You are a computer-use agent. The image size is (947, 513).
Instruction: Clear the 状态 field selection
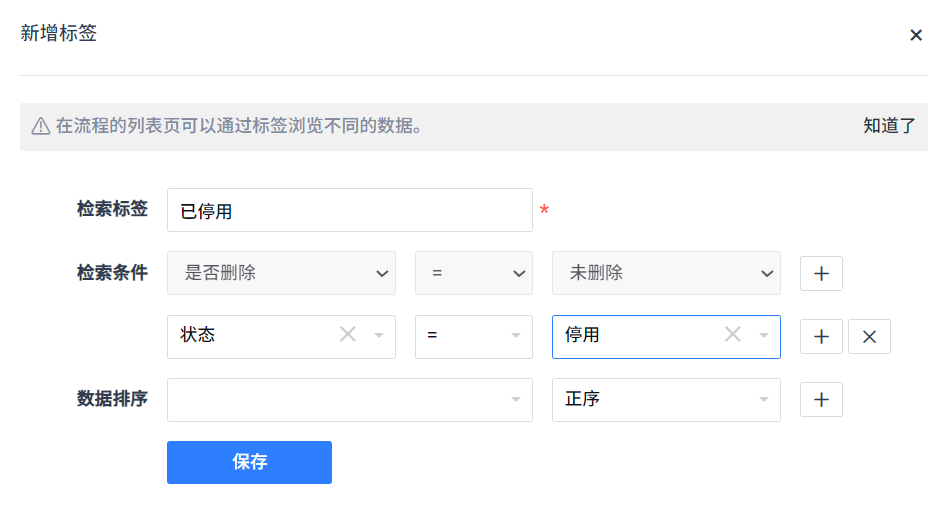pyautogui.click(x=347, y=335)
